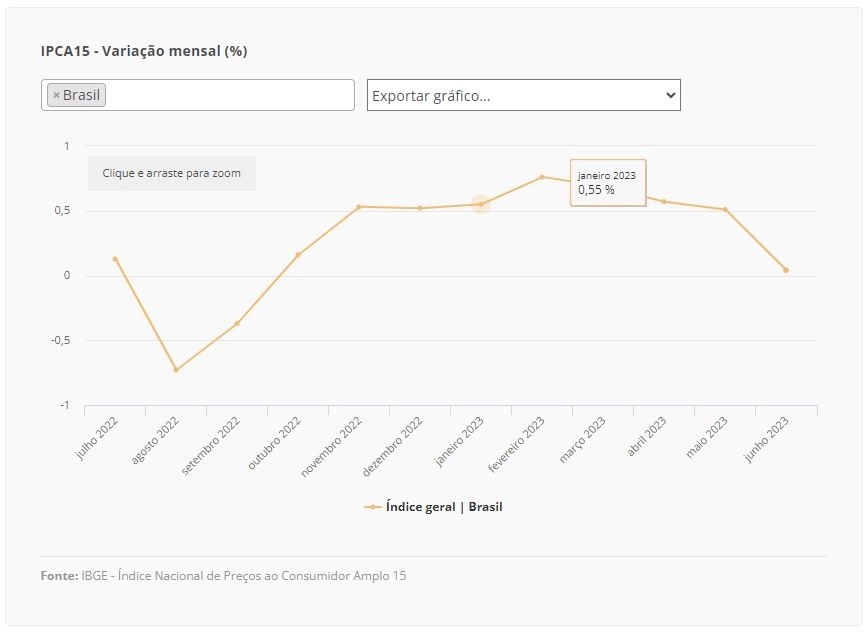
Task: Toggle the Índice geral | Brasil legend series
Action: [x=433, y=507]
